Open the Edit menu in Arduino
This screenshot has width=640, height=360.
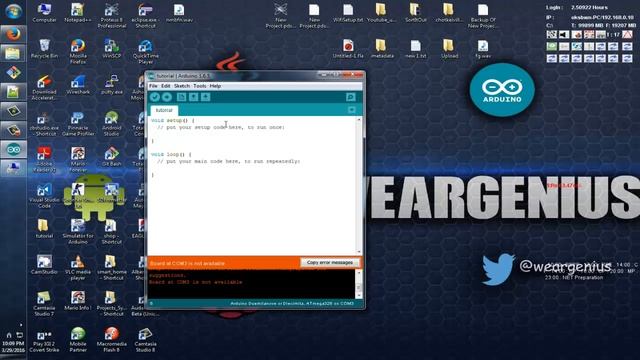[165, 86]
